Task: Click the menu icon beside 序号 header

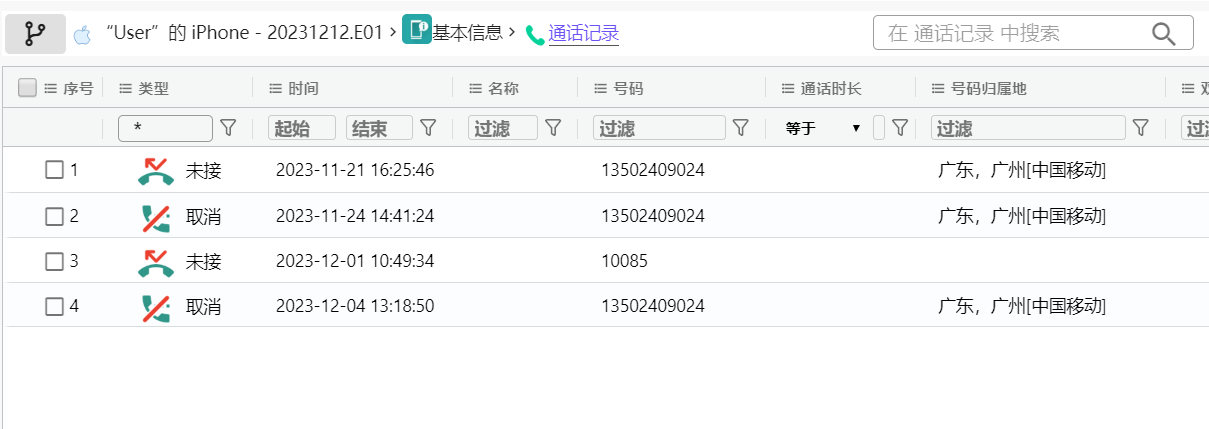Action: 51,89
